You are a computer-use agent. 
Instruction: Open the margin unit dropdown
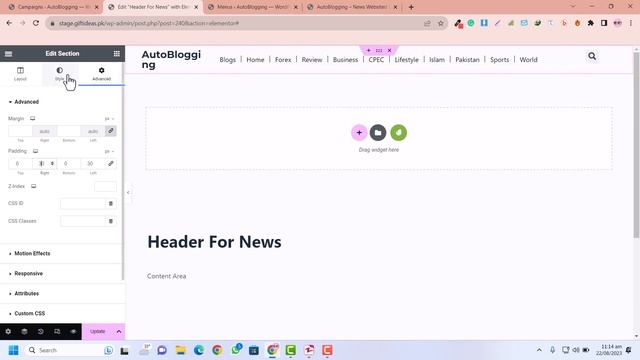pyautogui.click(x=109, y=119)
